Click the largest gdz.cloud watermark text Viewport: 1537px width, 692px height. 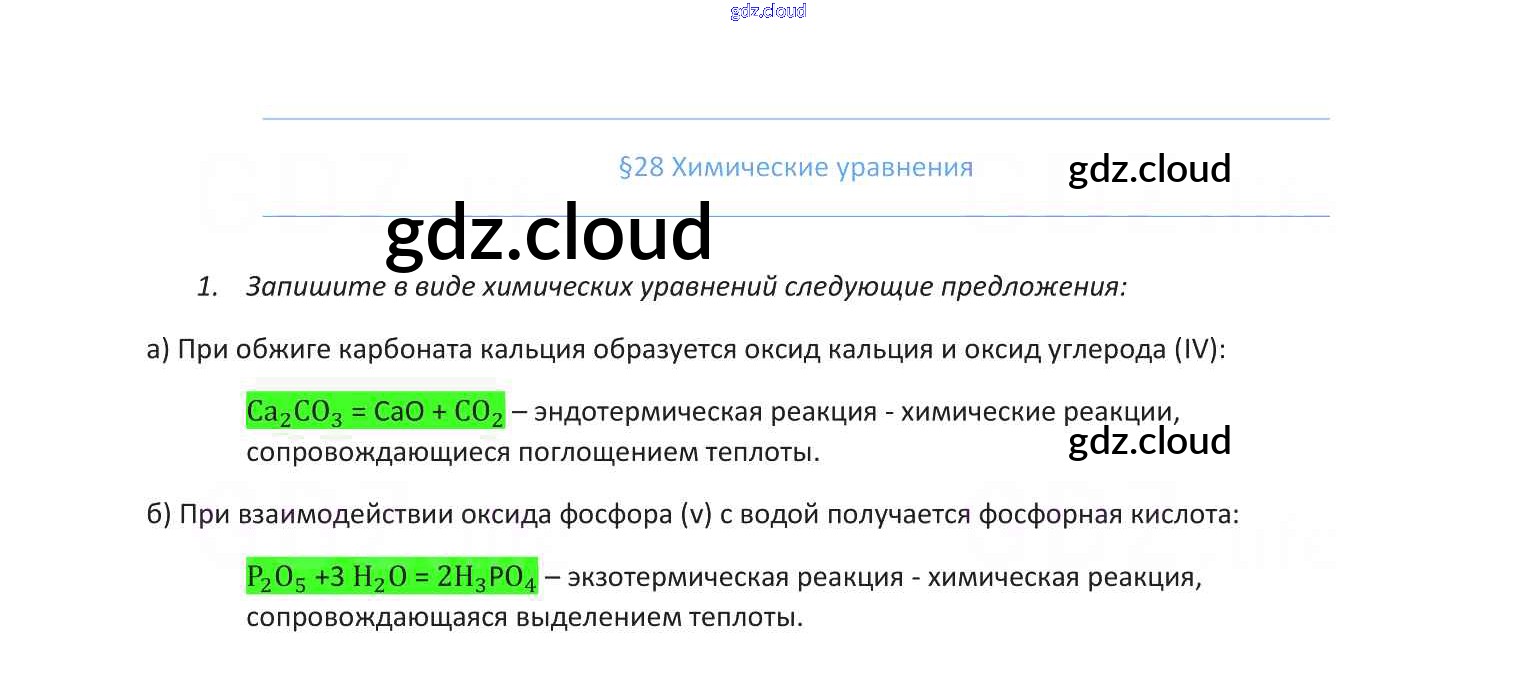[548, 233]
